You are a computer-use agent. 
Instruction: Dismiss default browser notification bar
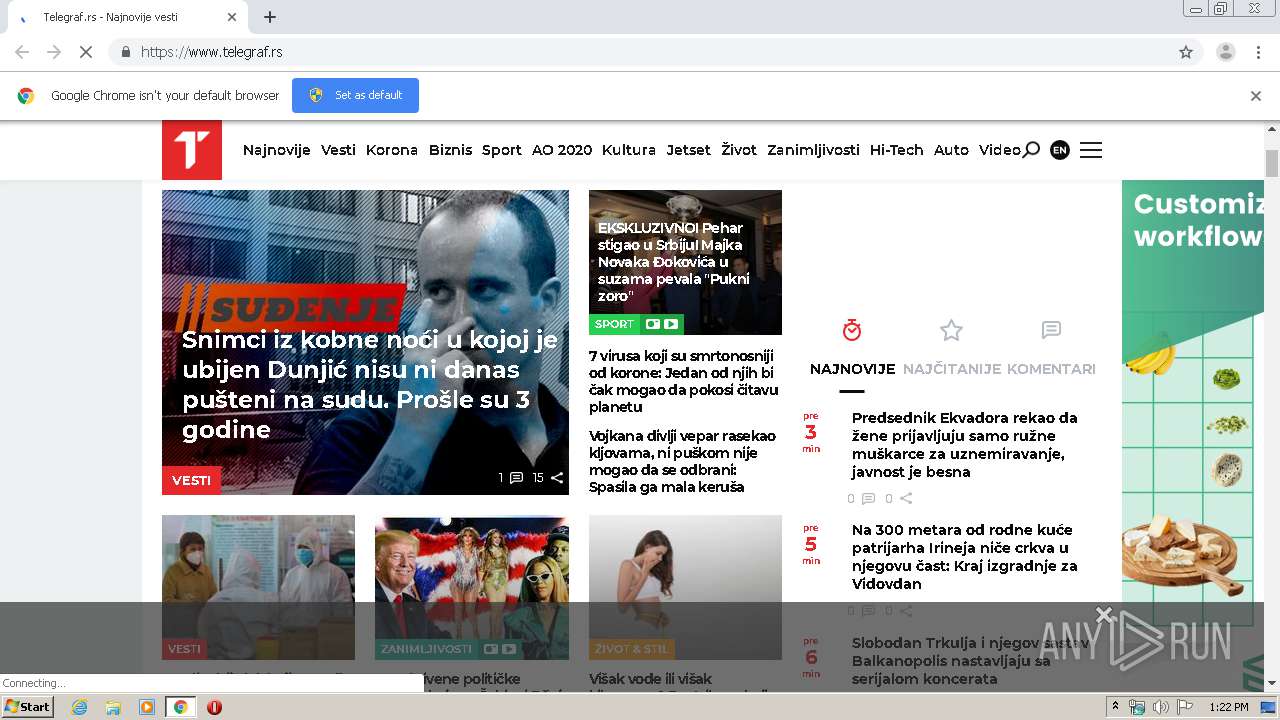pos(1256,96)
